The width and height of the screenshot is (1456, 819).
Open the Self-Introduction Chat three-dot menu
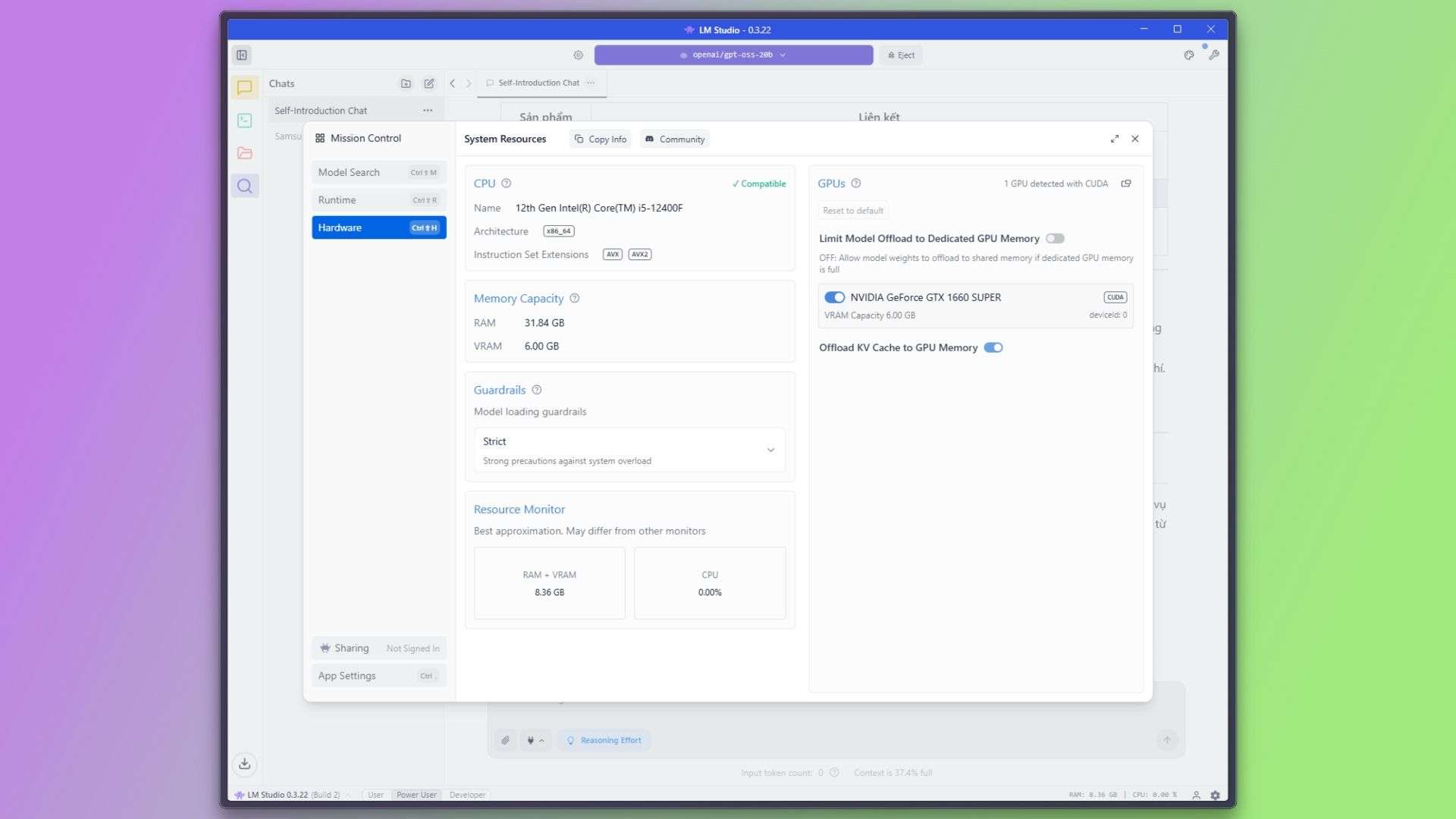(x=428, y=111)
